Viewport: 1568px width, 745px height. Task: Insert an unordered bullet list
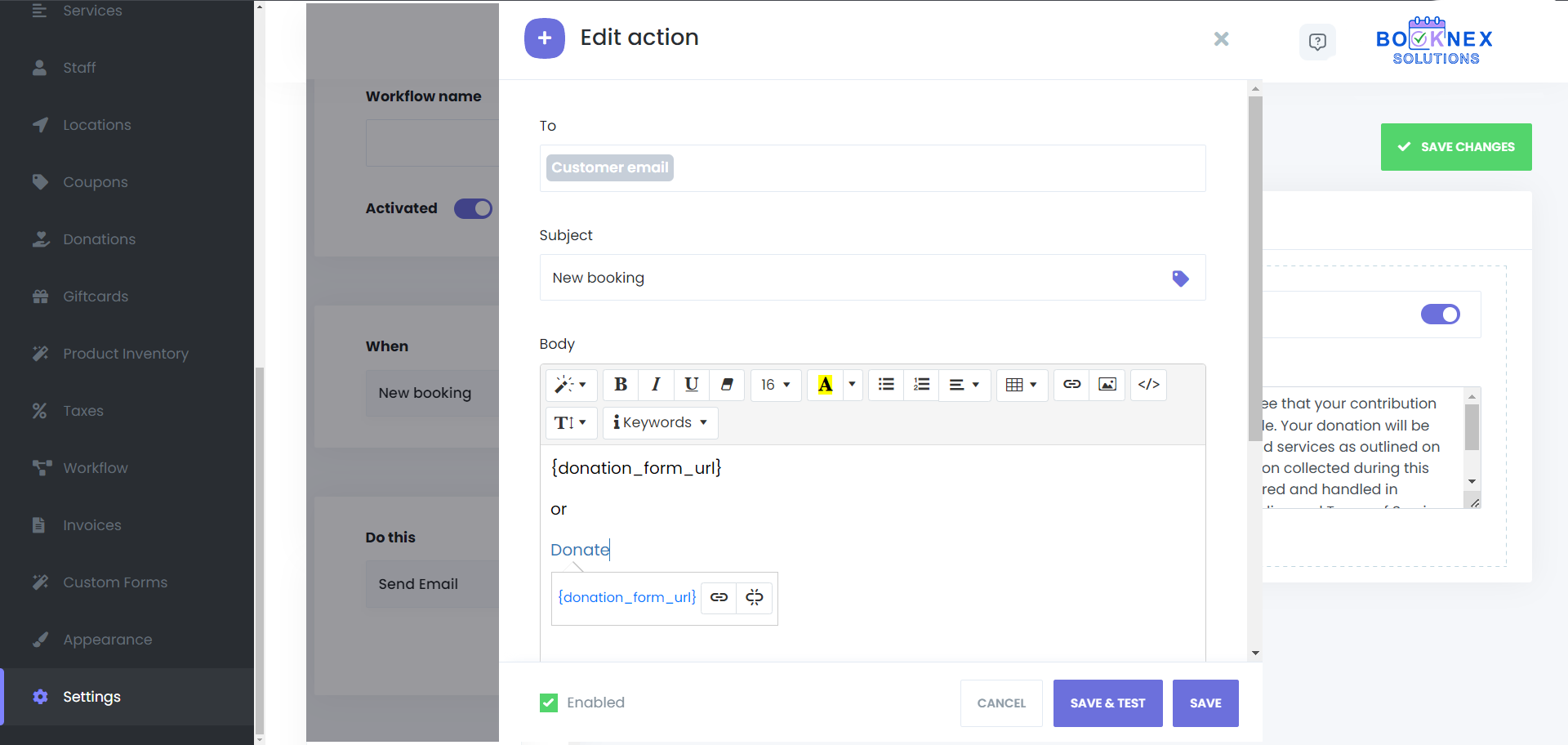click(x=886, y=385)
